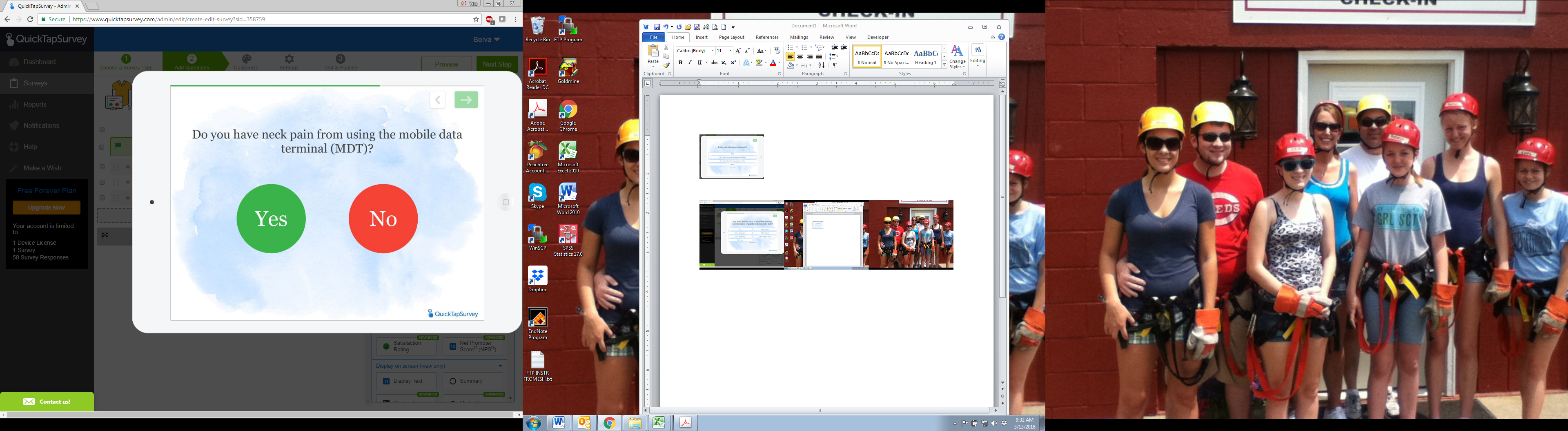Switch to the Page Layout tab in Word
Viewport: 1568px width, 431px height.
pyautogui.click(x=732, y=38)
